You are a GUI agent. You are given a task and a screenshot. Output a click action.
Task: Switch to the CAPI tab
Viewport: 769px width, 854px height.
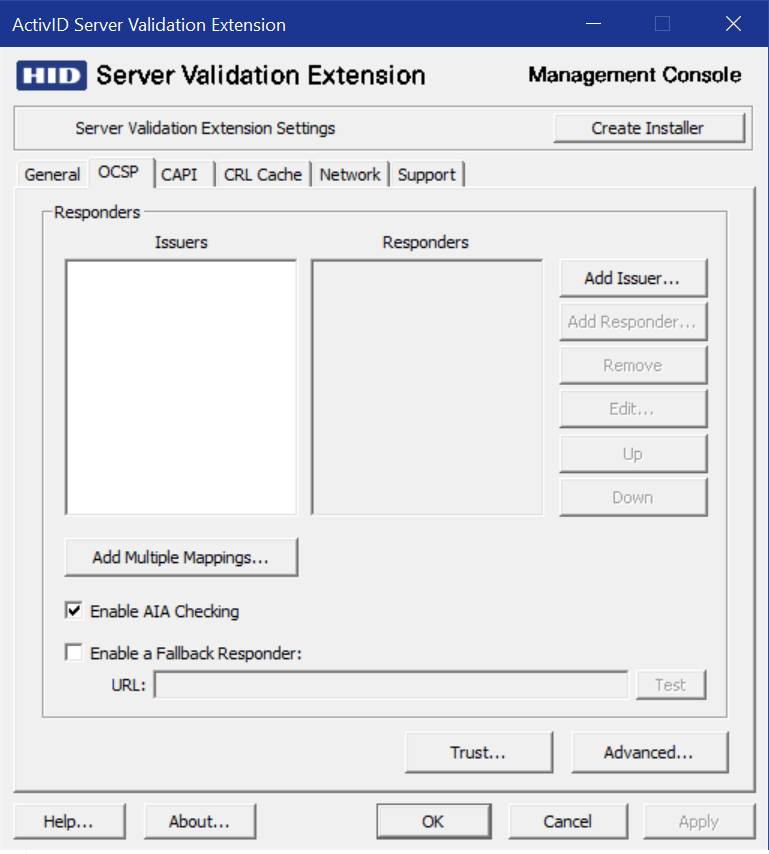pos(184,174)
